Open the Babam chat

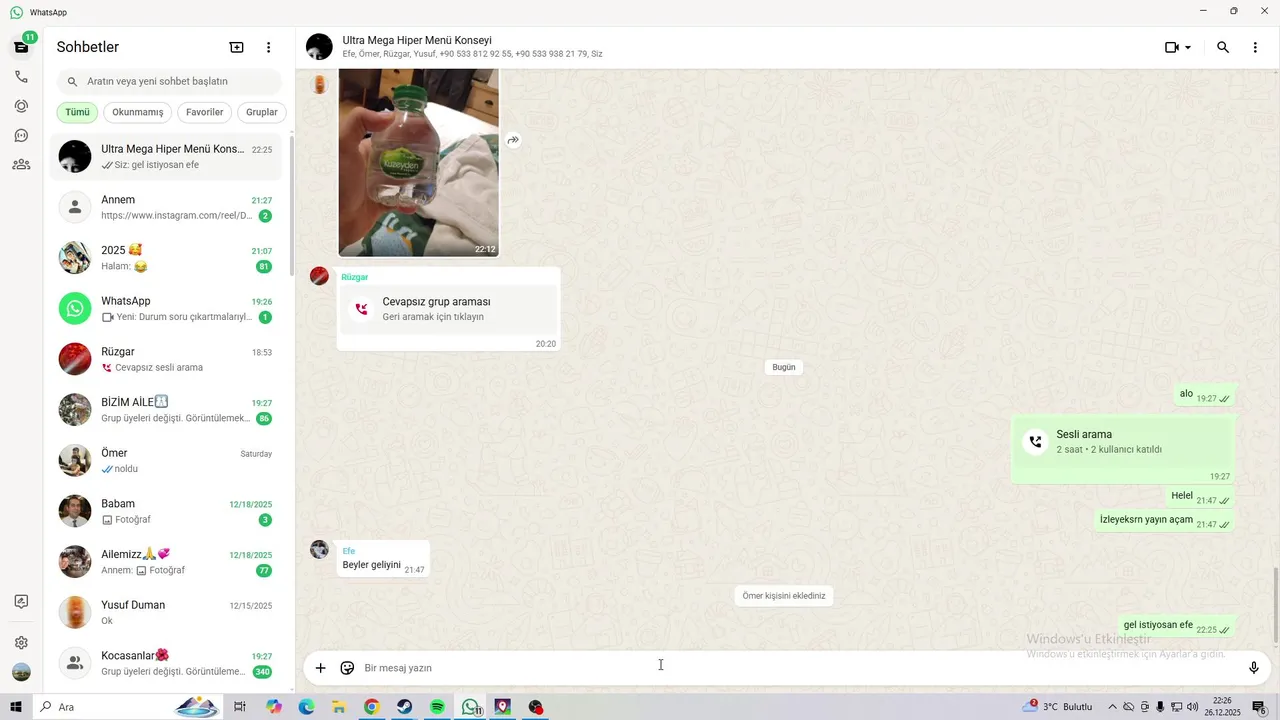click(x=166, y=511)
